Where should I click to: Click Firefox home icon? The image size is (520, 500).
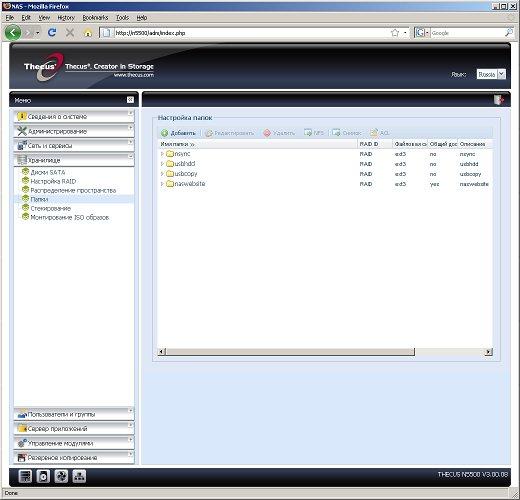coord(88,33)
